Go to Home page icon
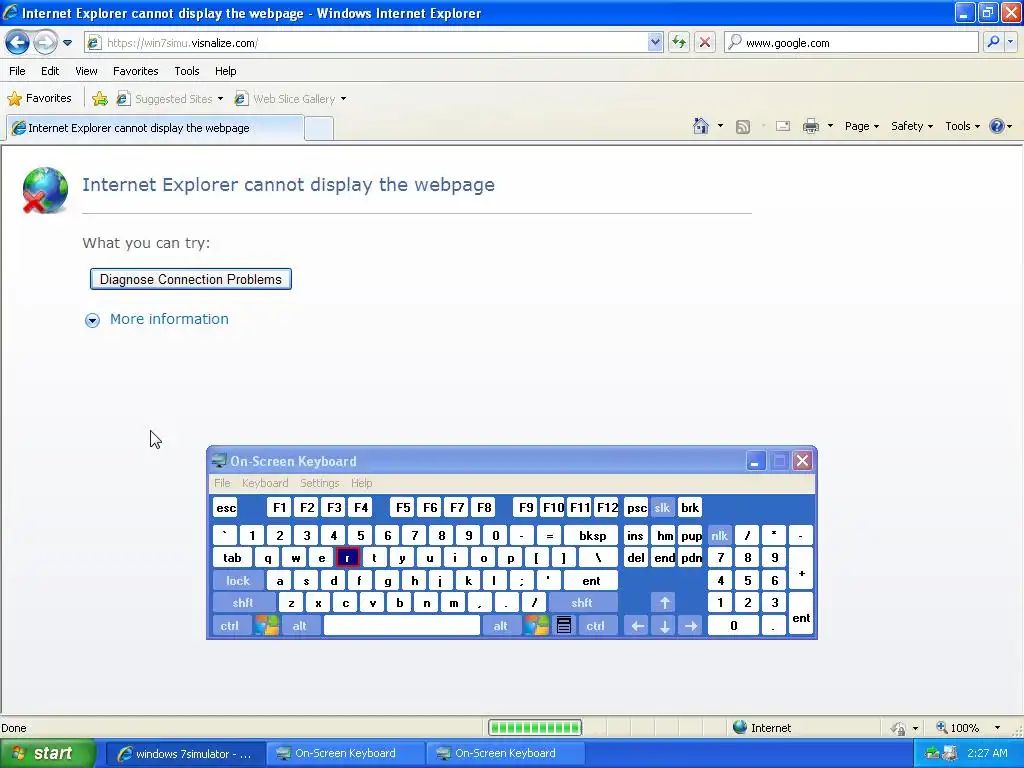The image size is (1024, 768). point(701,126)
